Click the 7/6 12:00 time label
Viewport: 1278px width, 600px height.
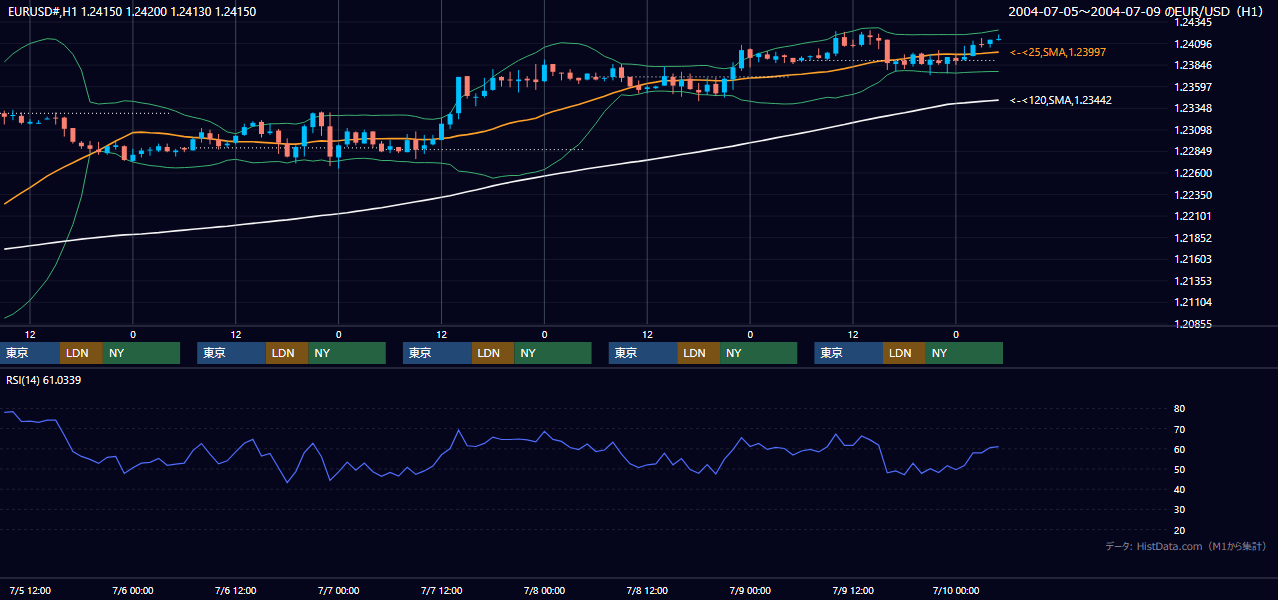(x=236, y=590)
